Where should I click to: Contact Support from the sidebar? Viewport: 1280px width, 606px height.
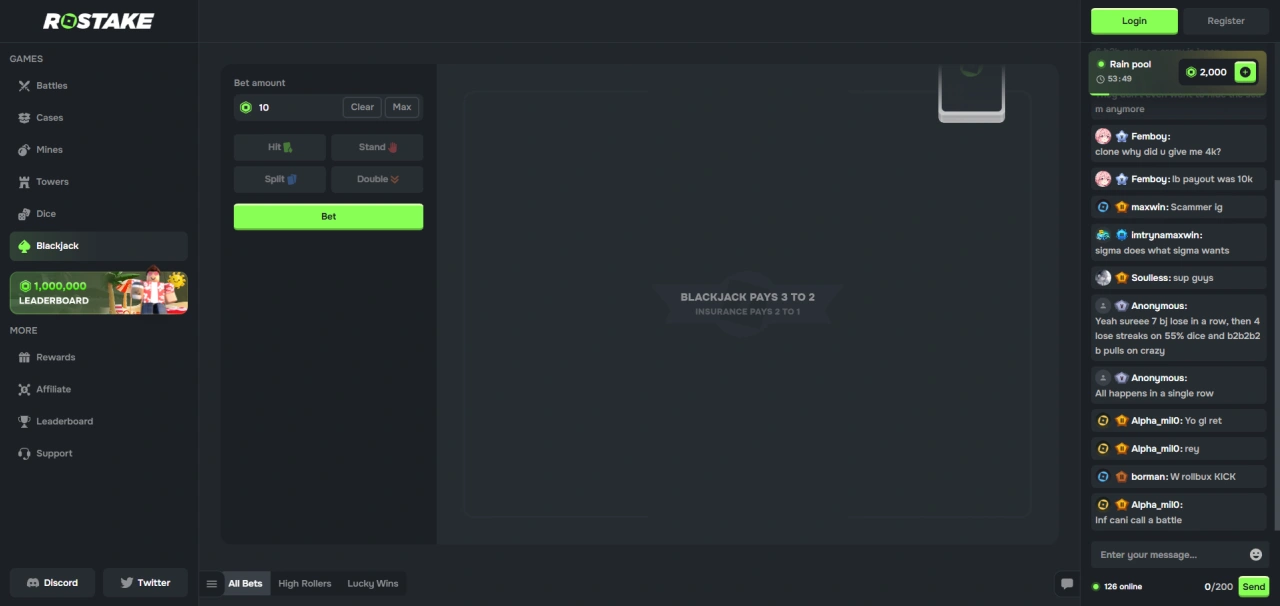pyautogui.click(x=98, y=453)
